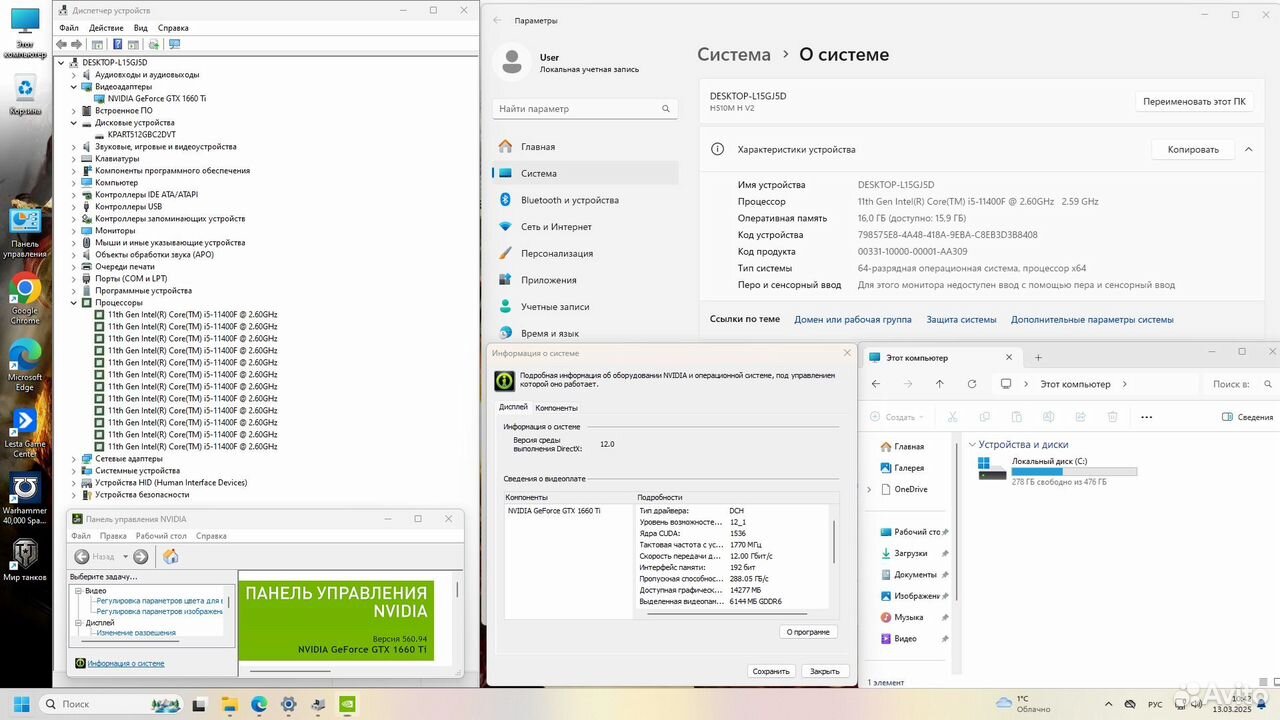Click the Windows Start button

pyautogui.click(x=21, y=704)
